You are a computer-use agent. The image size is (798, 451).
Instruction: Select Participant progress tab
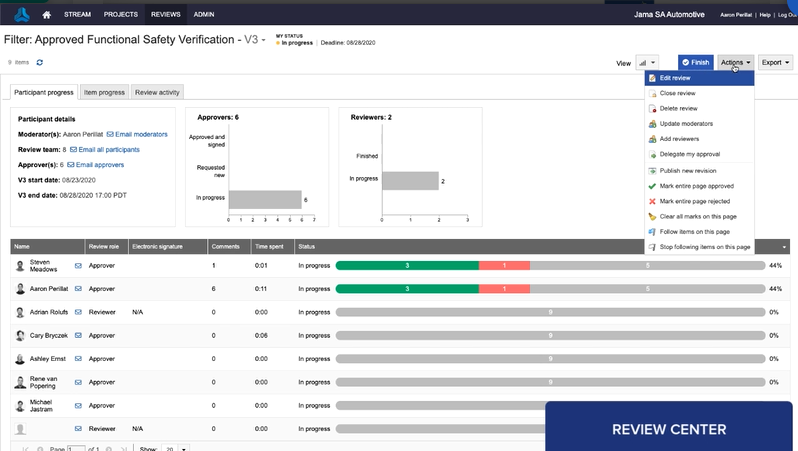point(44,92)
